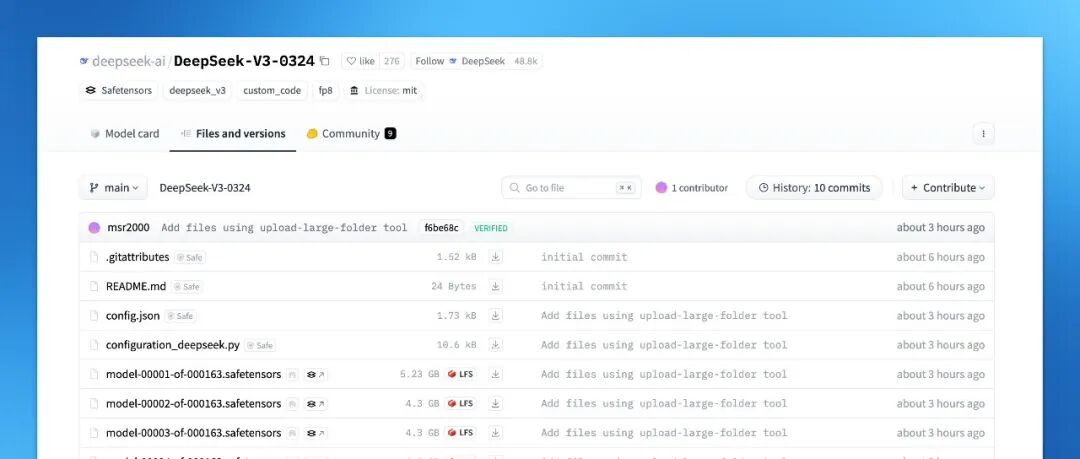Click the 1.52 kB size of .gitattributes
This screenshot has width=1080, height=459.
click(x=456, y=257)
